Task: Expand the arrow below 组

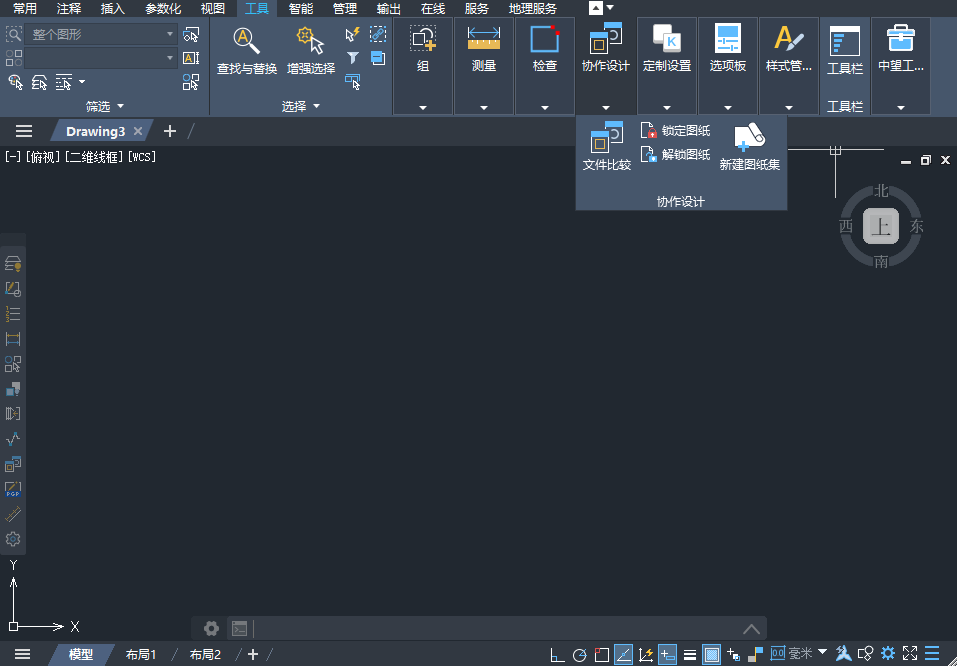Action: 423,107
